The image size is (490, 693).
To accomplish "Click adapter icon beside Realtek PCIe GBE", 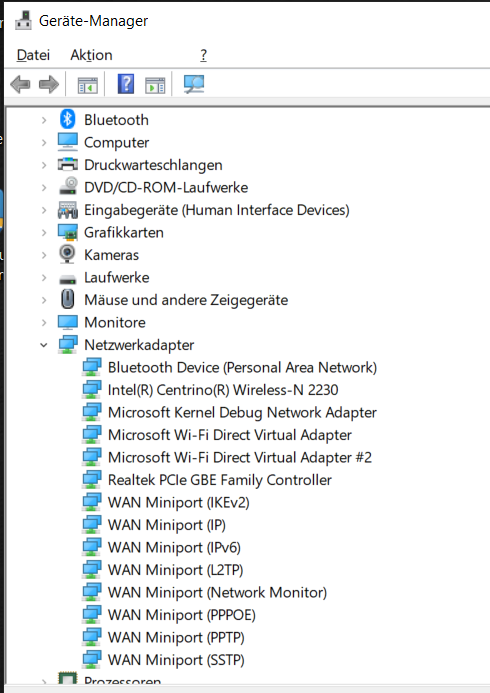I will (x=91, y=480).
